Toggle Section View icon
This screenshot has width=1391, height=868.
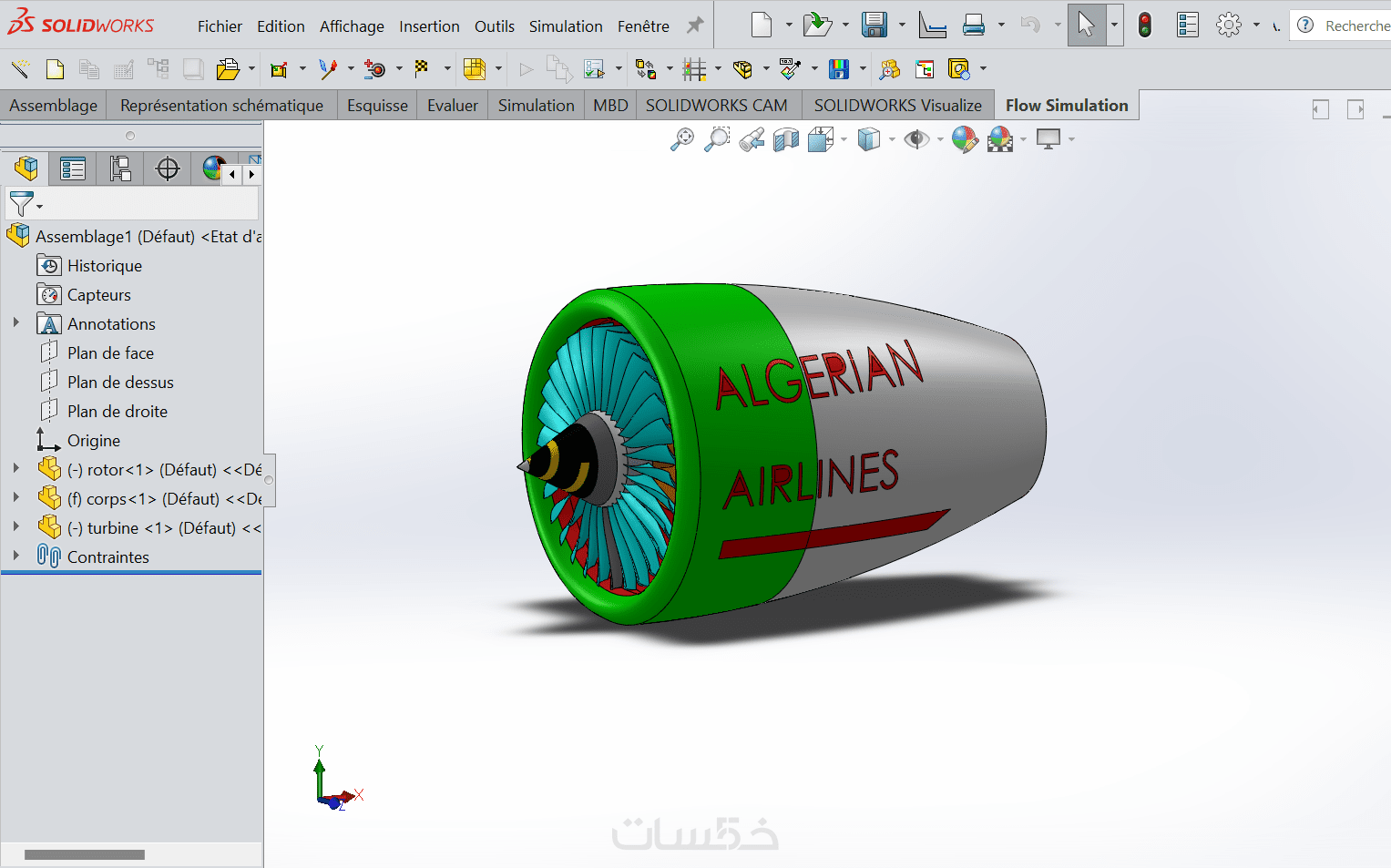(785, 139)
